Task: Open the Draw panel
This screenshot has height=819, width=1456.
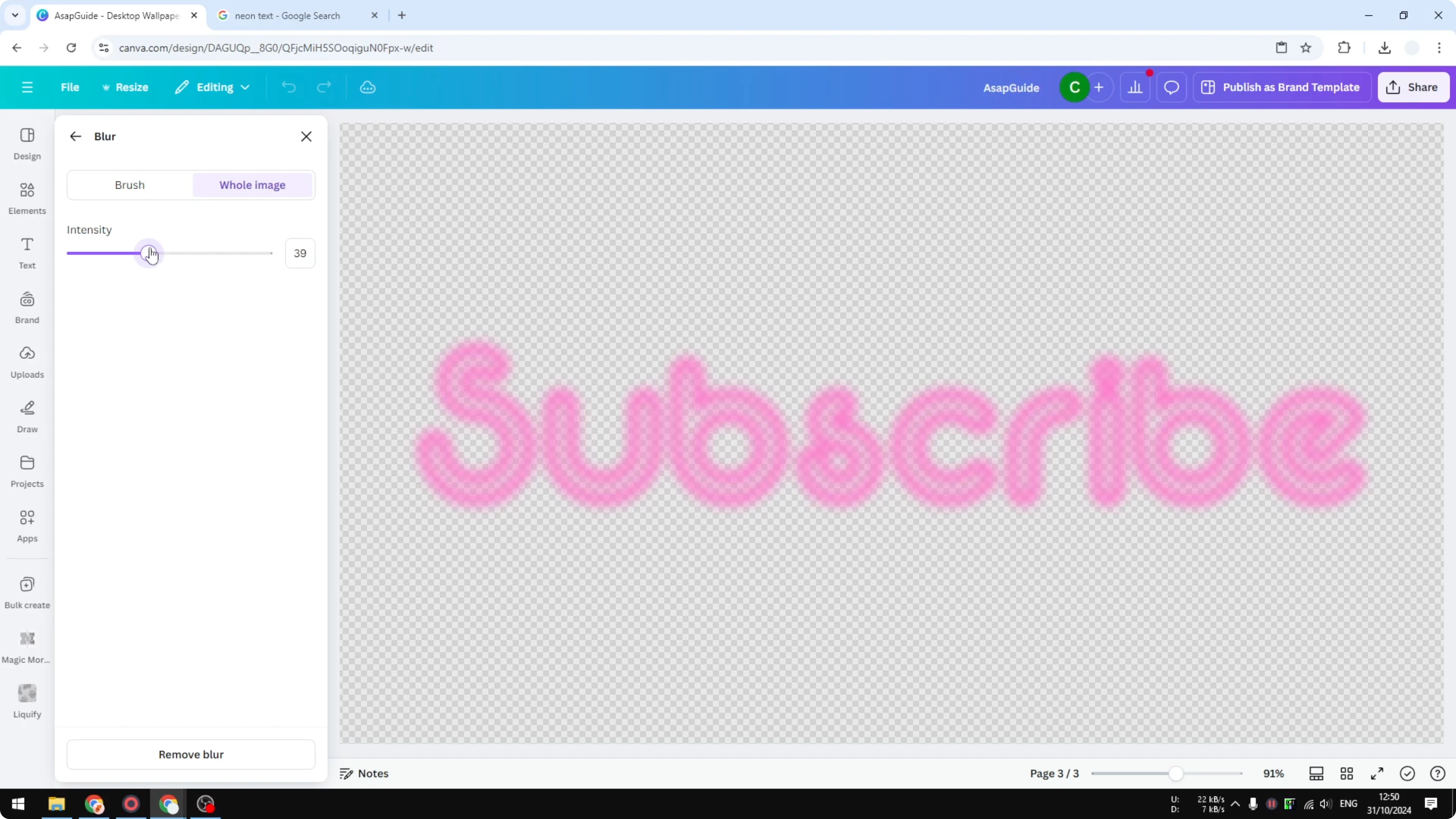Action: [27, 417]
